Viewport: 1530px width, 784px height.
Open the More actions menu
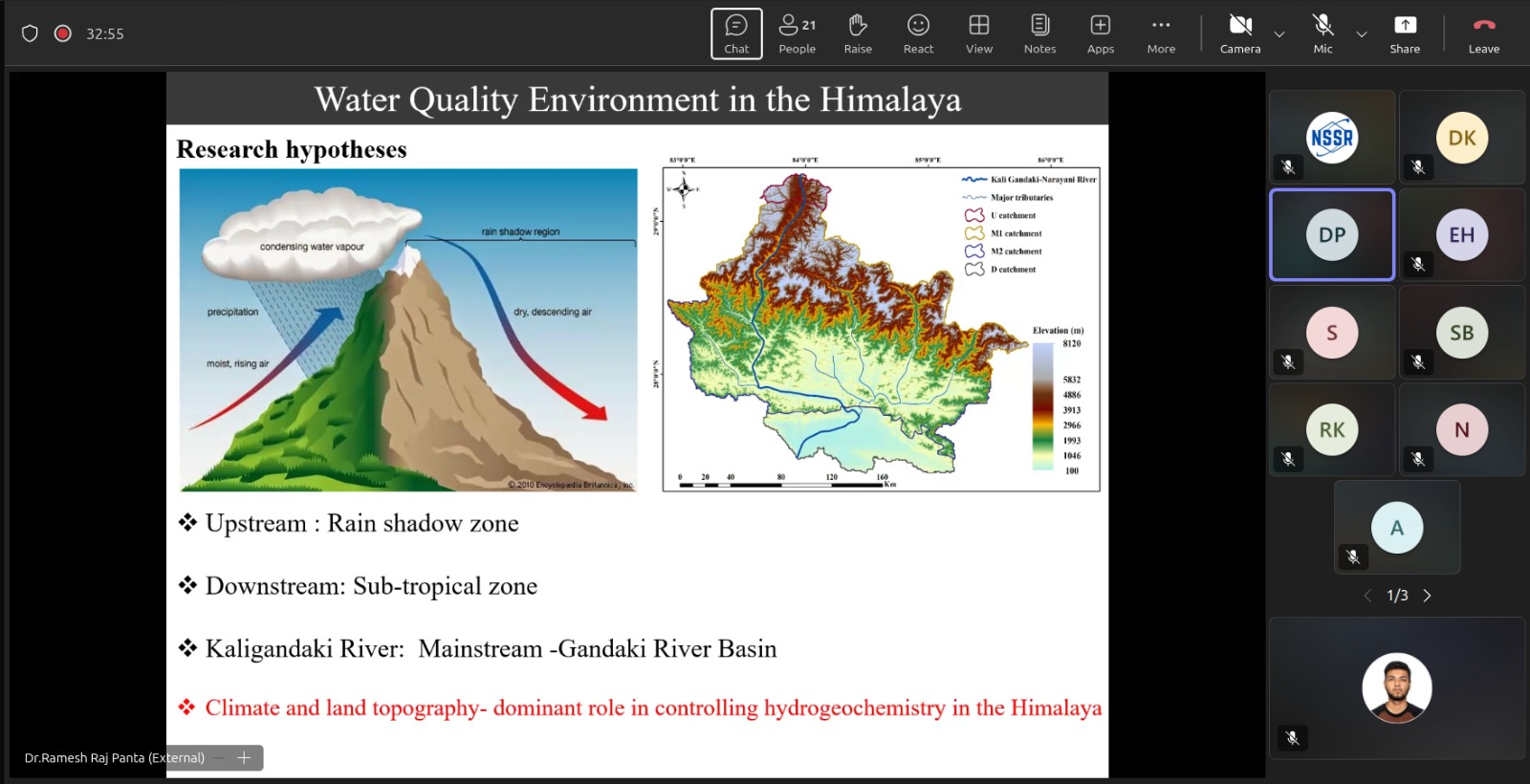1161,33
